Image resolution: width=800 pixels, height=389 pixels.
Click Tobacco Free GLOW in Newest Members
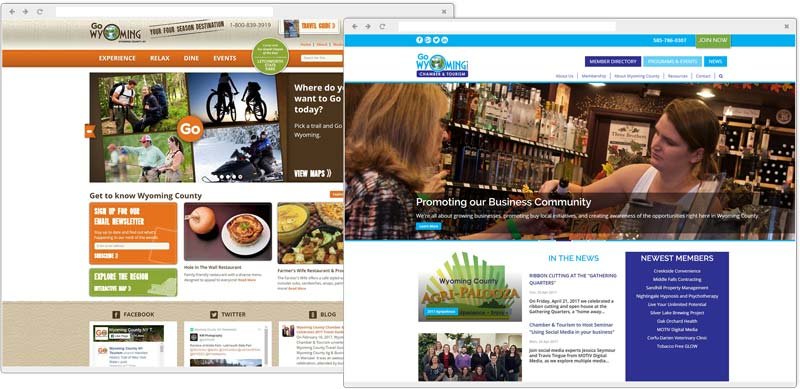pos(677,346)
